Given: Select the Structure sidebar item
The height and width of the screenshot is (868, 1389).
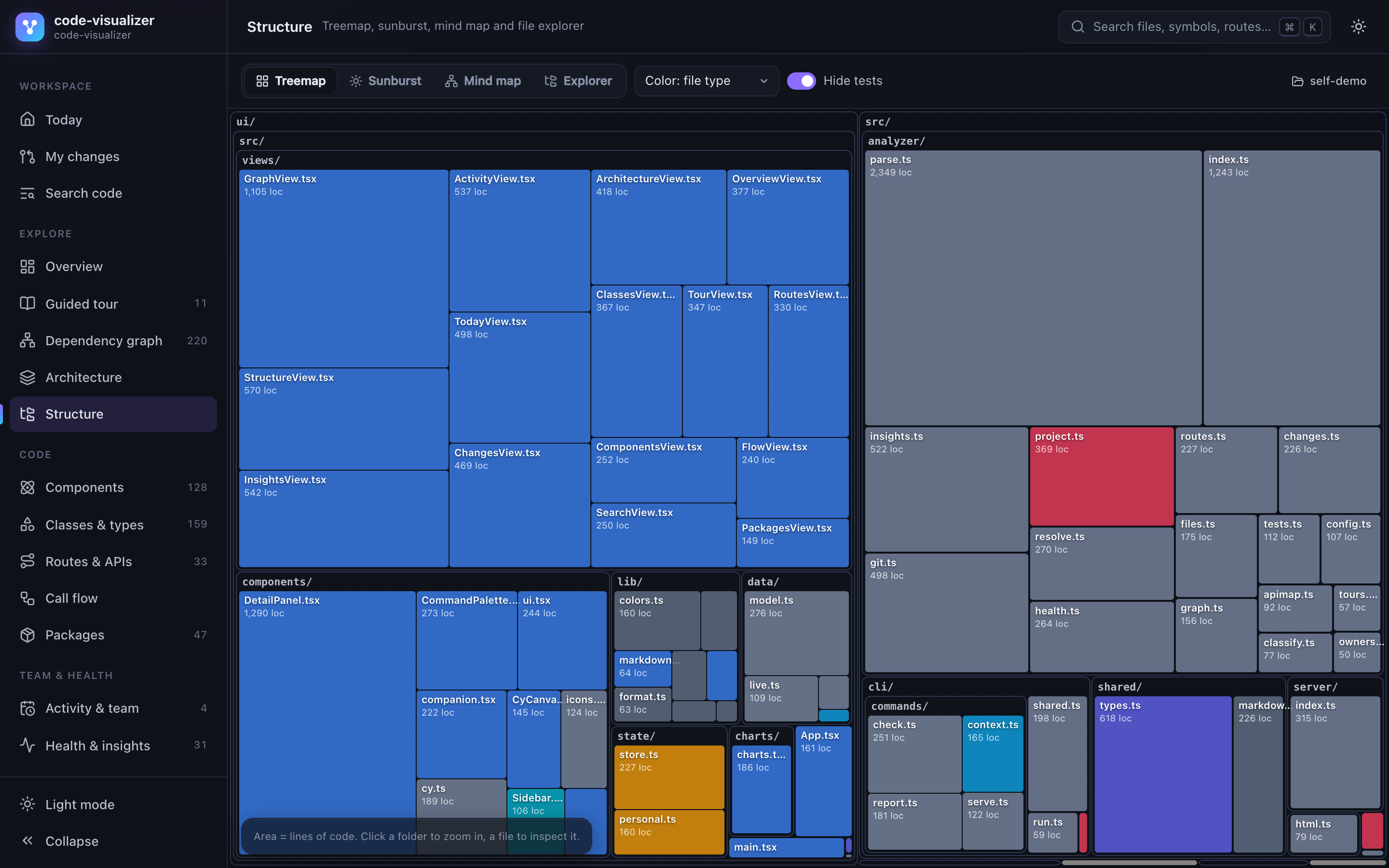Looking at the screenshot, I should click(x=113, y=414).
